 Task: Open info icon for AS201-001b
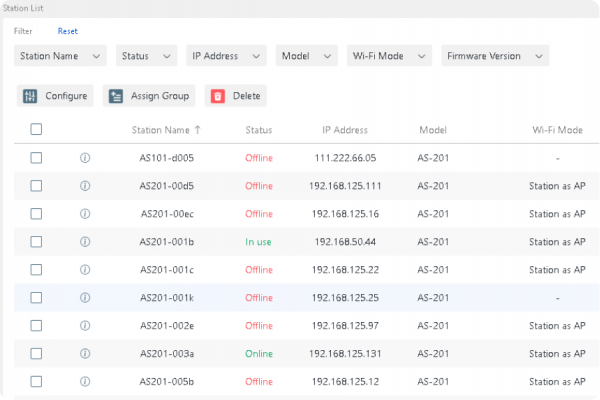pos(85,242)
